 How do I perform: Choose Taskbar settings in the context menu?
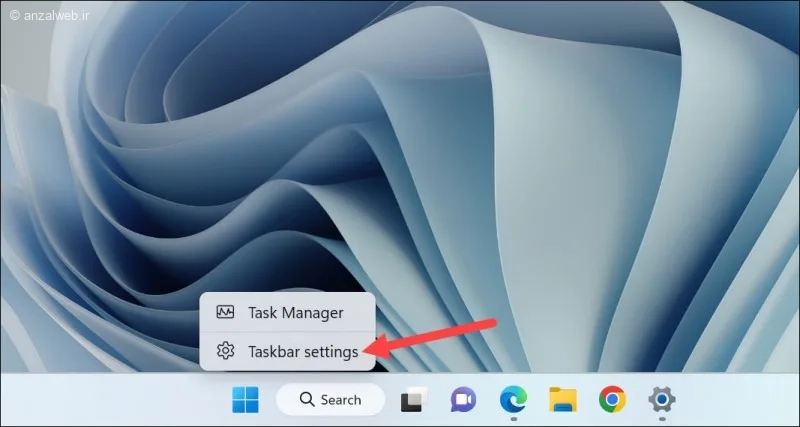pyautogui.click(x=287, y=351)
